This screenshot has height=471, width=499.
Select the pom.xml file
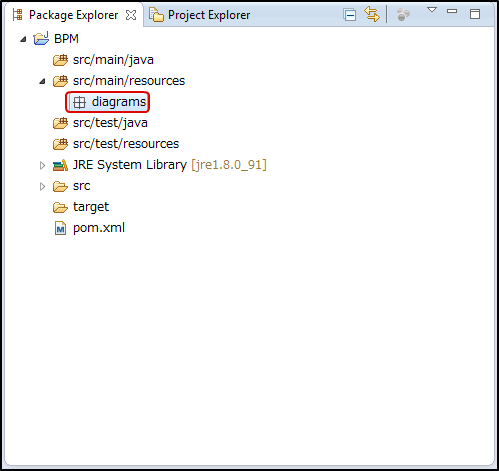[x=99, y=228]
